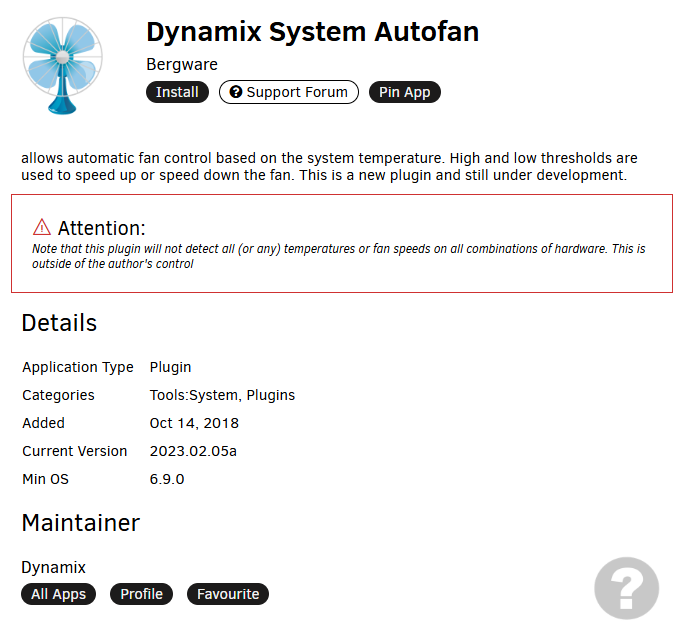Click the plugin description paragraph

pos(329,166)
